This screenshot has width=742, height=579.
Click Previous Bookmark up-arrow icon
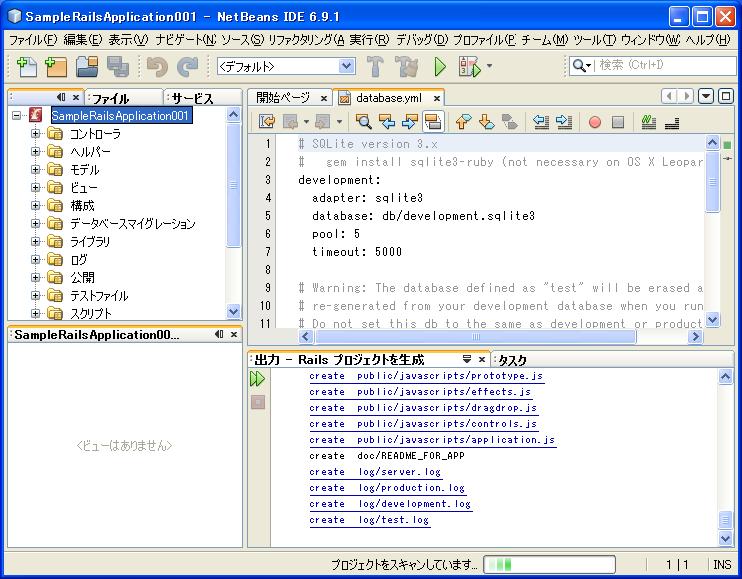pyautogui.click(x=463, y=122)
